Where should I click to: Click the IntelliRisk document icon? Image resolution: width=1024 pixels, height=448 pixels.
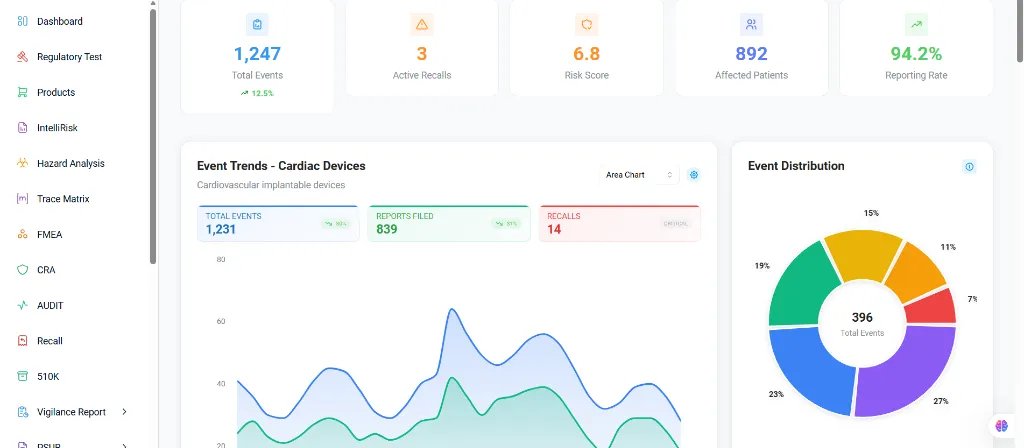tap(23, 128)
